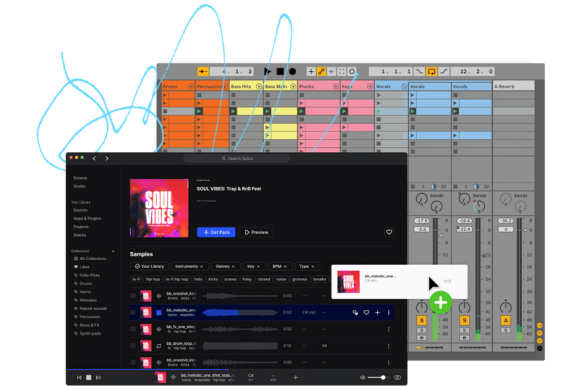Click the Splice back navigation arrow
Screen dimensions: 579x386
pyautogui.click(x=94, y=158)
